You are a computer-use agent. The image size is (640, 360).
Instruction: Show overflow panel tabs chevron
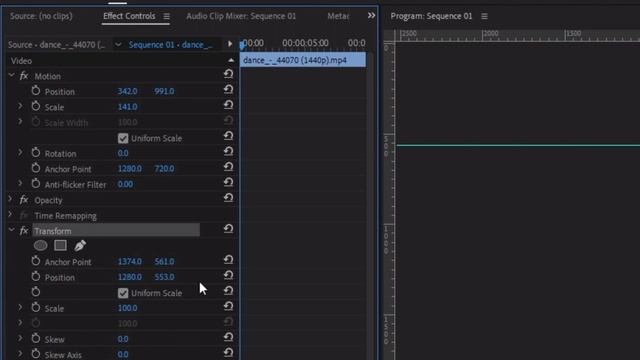click(x=371, y=16)
